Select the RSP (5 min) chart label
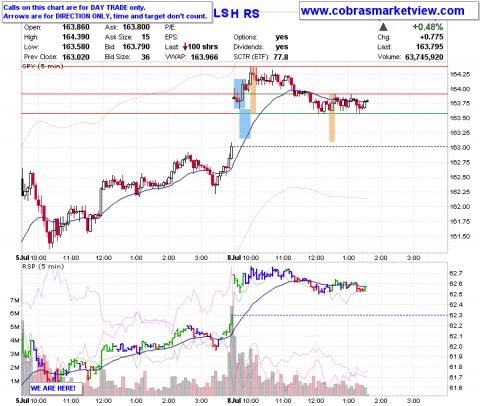480x406 pixels. coord(43,267)
